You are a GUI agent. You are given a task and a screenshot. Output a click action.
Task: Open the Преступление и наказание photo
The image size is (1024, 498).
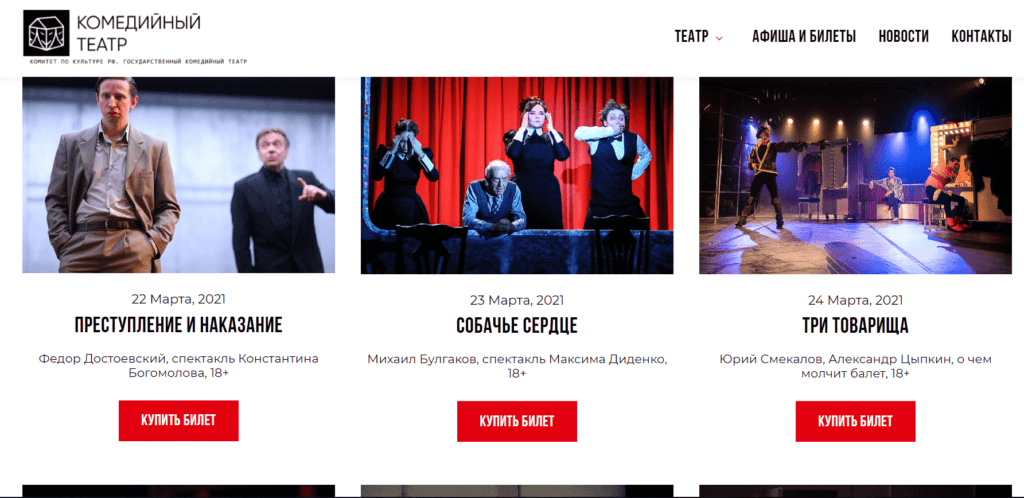(x=178, y=175)
